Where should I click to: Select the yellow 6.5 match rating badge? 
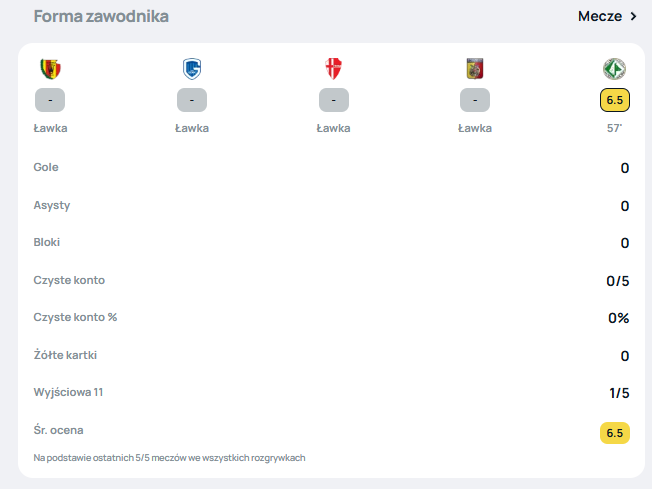point(615,100)
